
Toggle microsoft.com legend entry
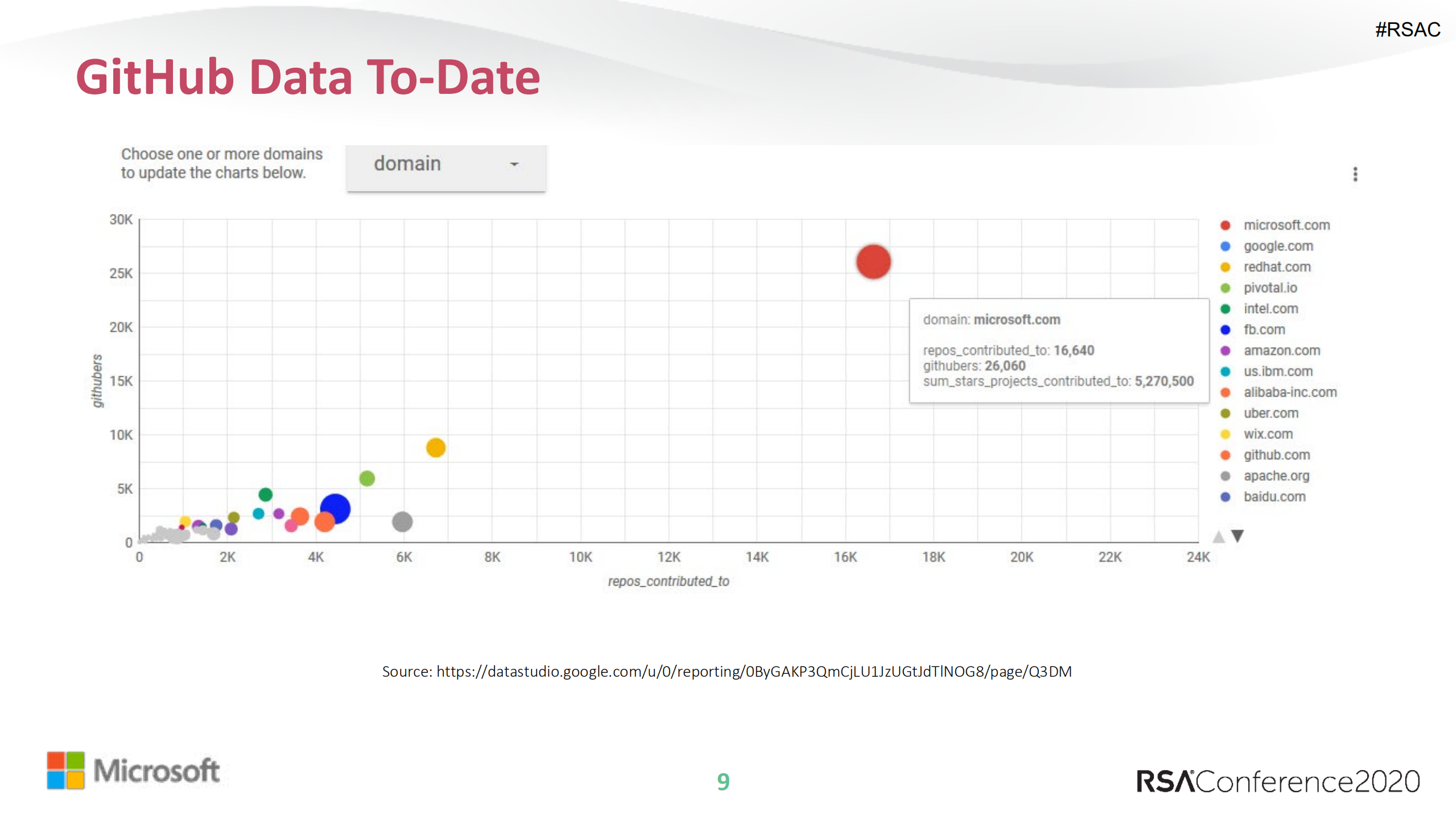pyautogui.click(x=1286, y=225)
